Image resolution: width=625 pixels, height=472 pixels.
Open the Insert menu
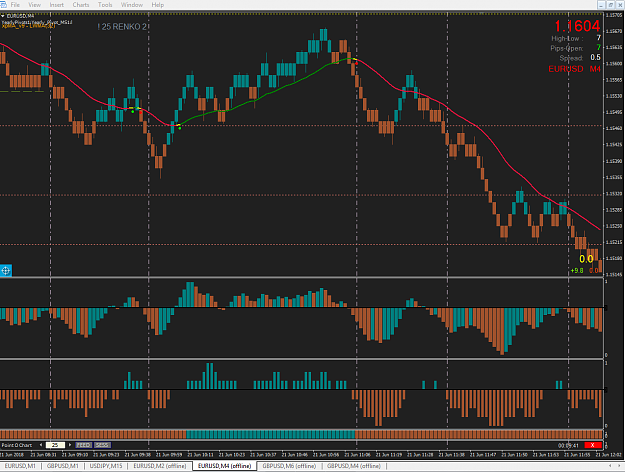(57, 5)
